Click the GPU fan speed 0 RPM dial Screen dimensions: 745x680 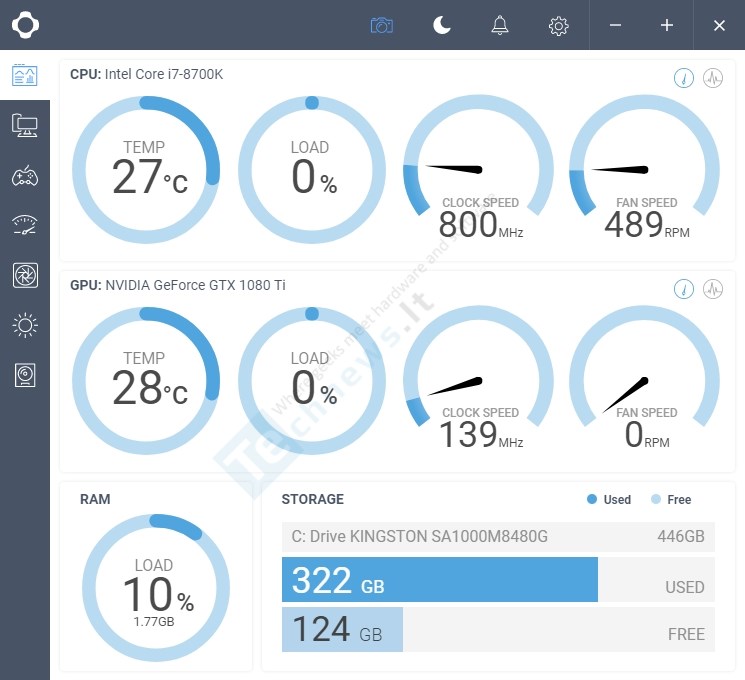click(645, 378)
